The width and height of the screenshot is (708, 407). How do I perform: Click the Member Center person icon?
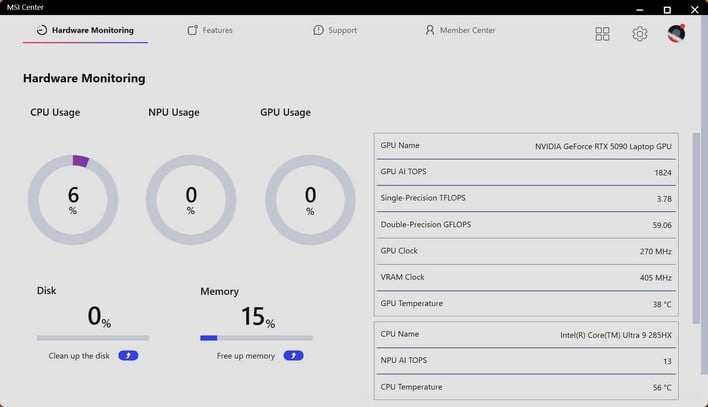point(430,30)
